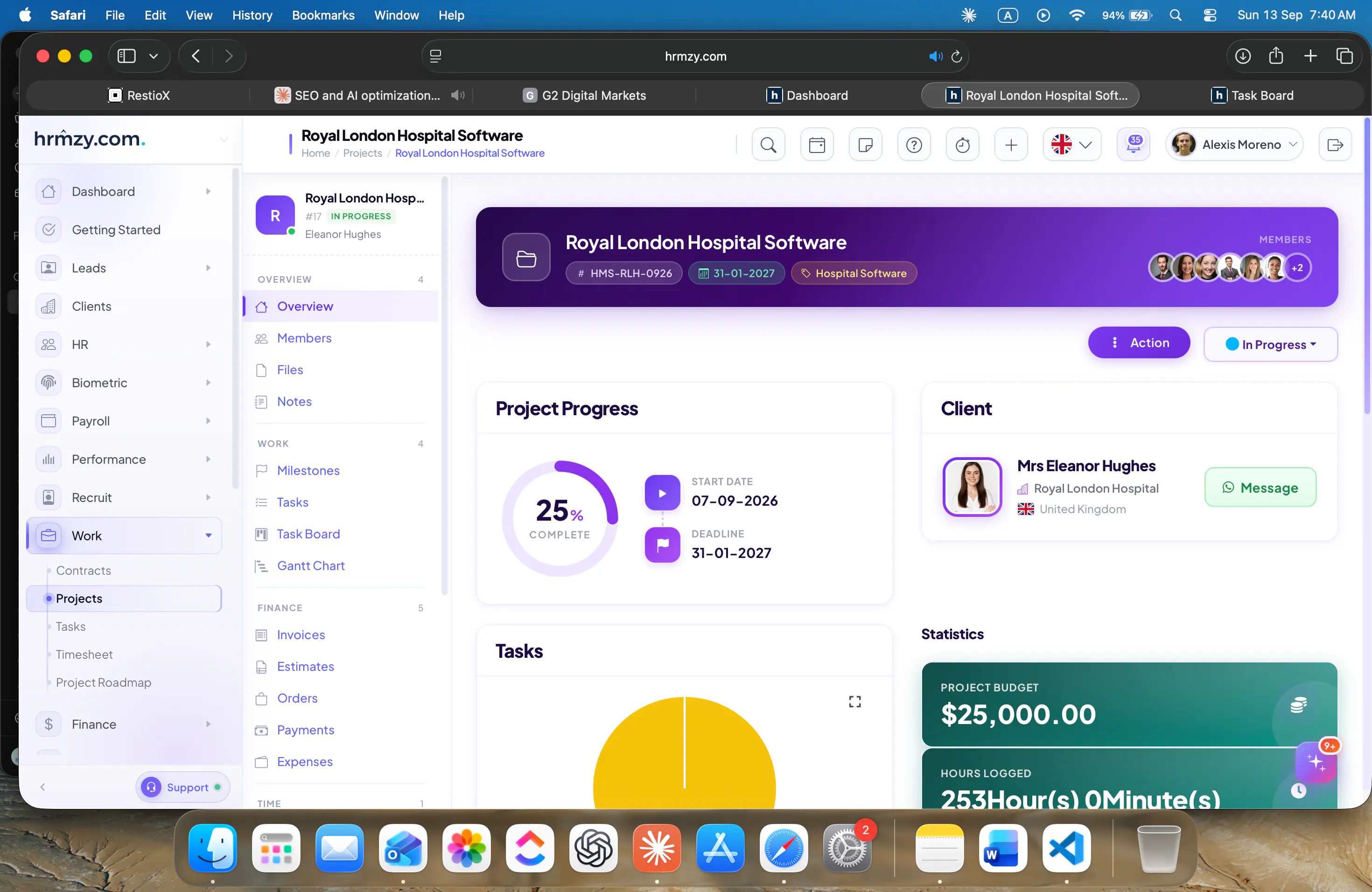Click the Safari tab overview icon
This screenshot has width=1372, height=892.
(x=1344, y=56)
